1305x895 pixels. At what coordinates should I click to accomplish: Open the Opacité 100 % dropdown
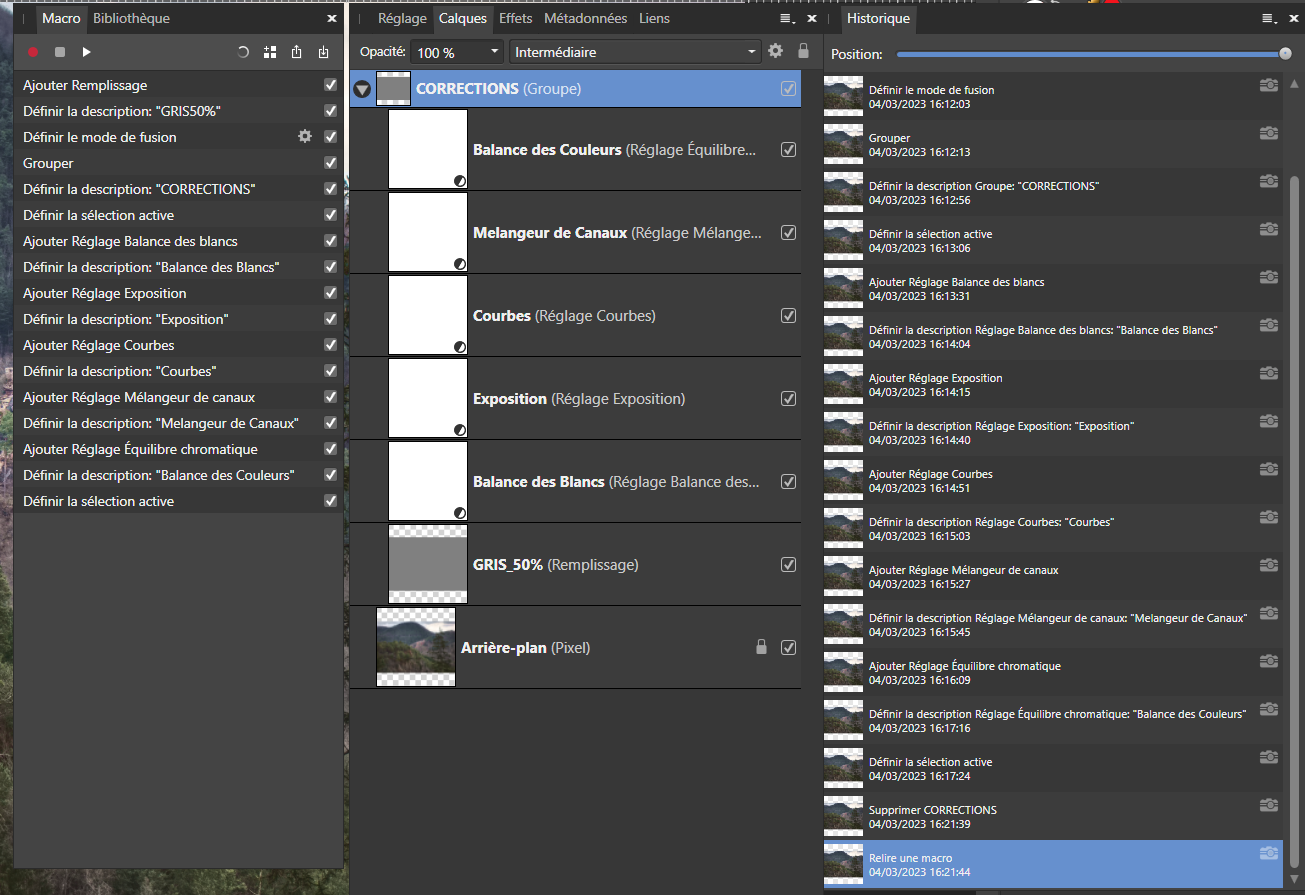coord(457,52)
